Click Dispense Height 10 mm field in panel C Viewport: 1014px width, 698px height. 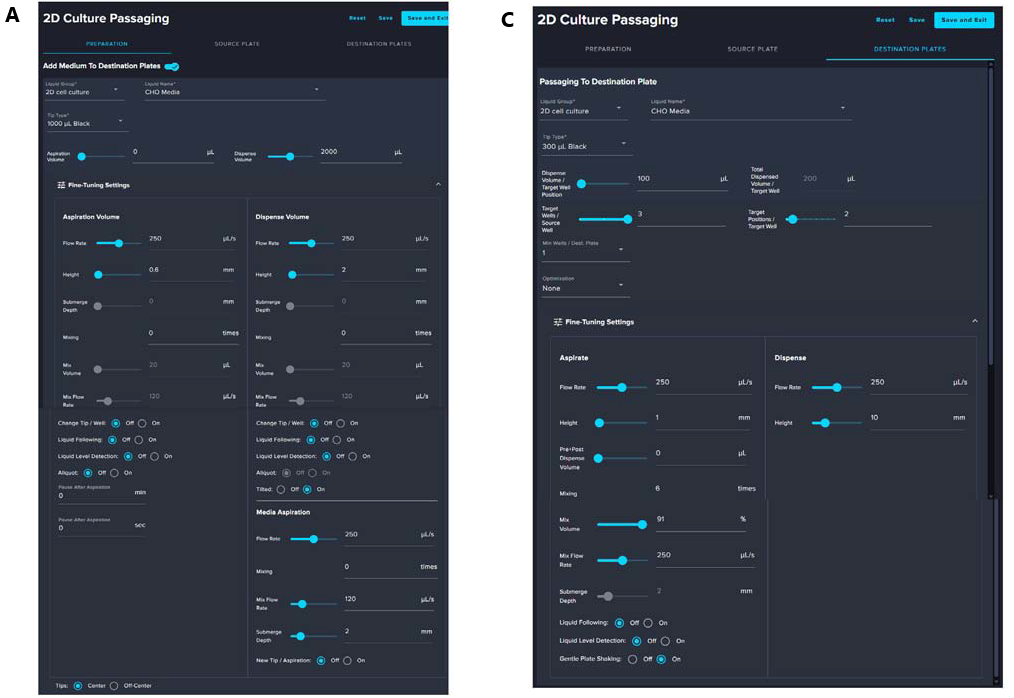tap(918, 420)
